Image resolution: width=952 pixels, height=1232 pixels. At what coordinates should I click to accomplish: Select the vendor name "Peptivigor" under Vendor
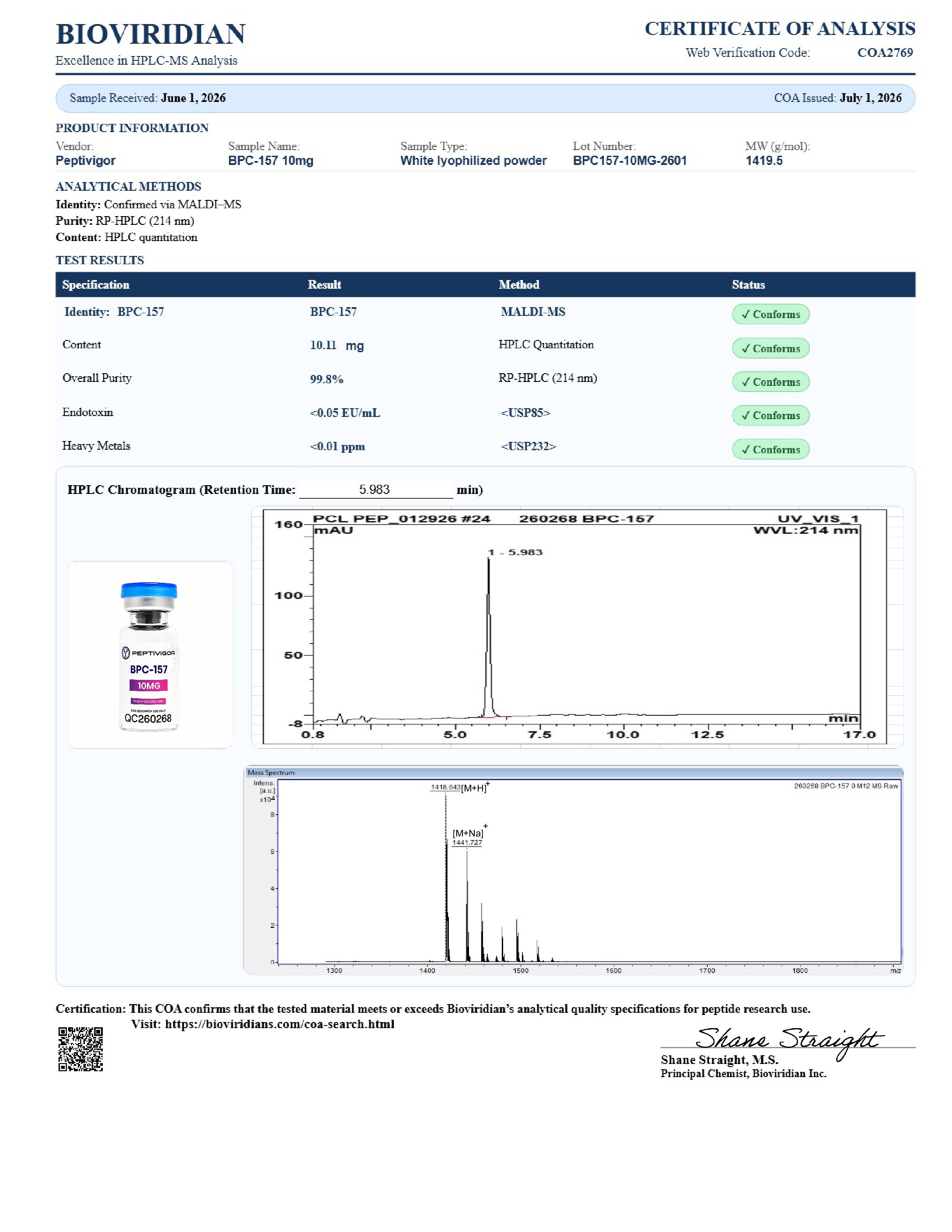pyautogui.click(x=85, y=161)
